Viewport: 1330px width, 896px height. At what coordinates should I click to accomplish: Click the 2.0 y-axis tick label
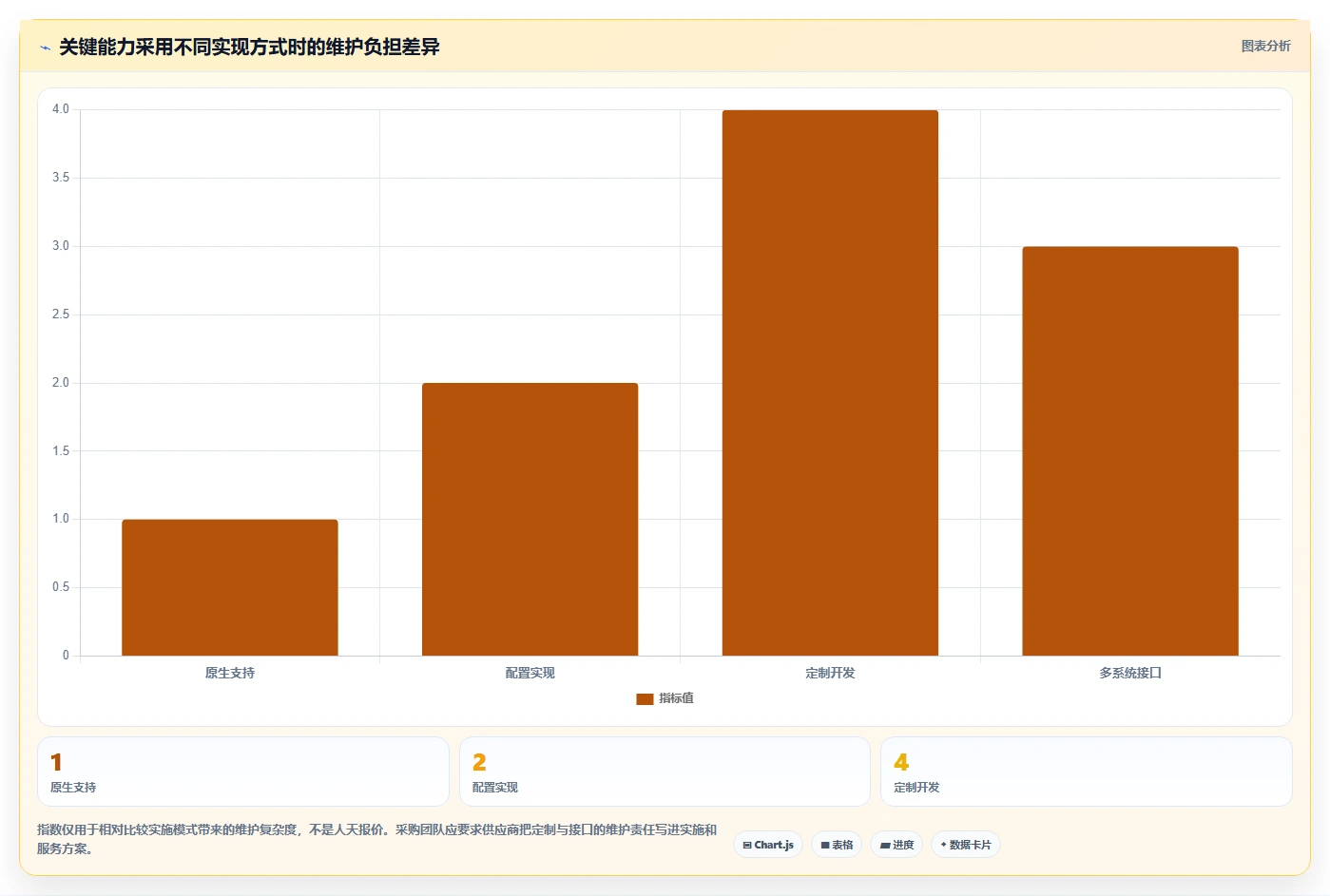61,383
